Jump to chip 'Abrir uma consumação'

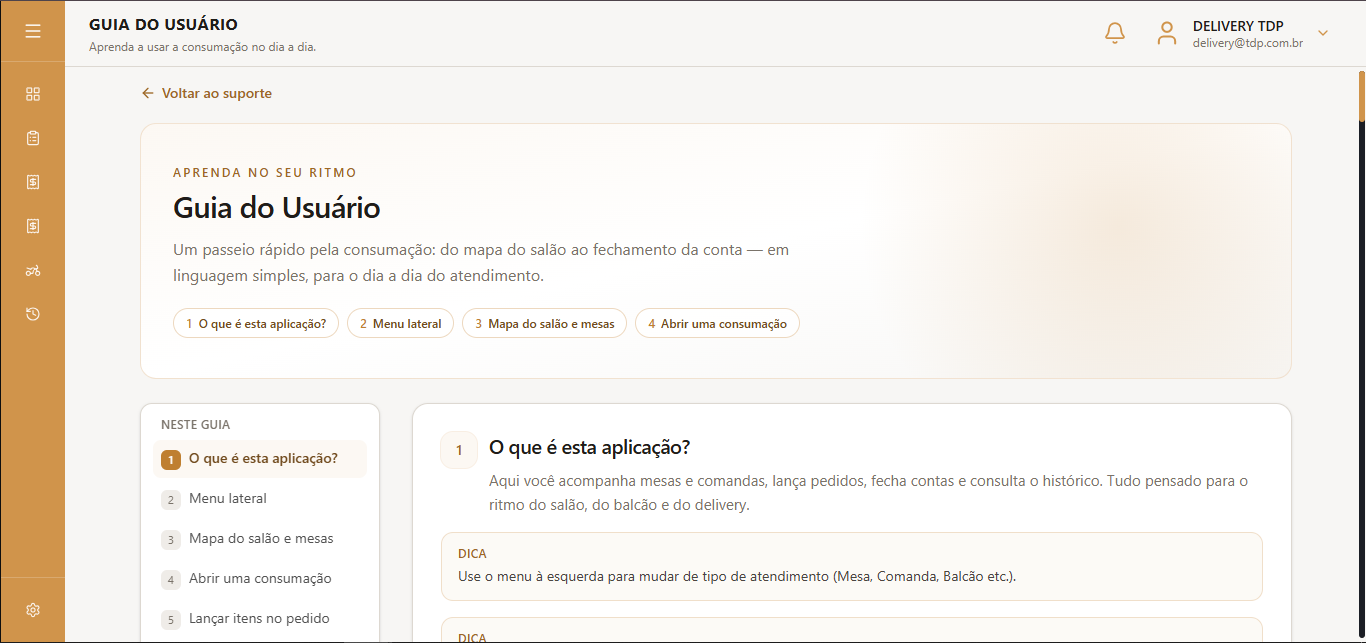click(717, 324)
